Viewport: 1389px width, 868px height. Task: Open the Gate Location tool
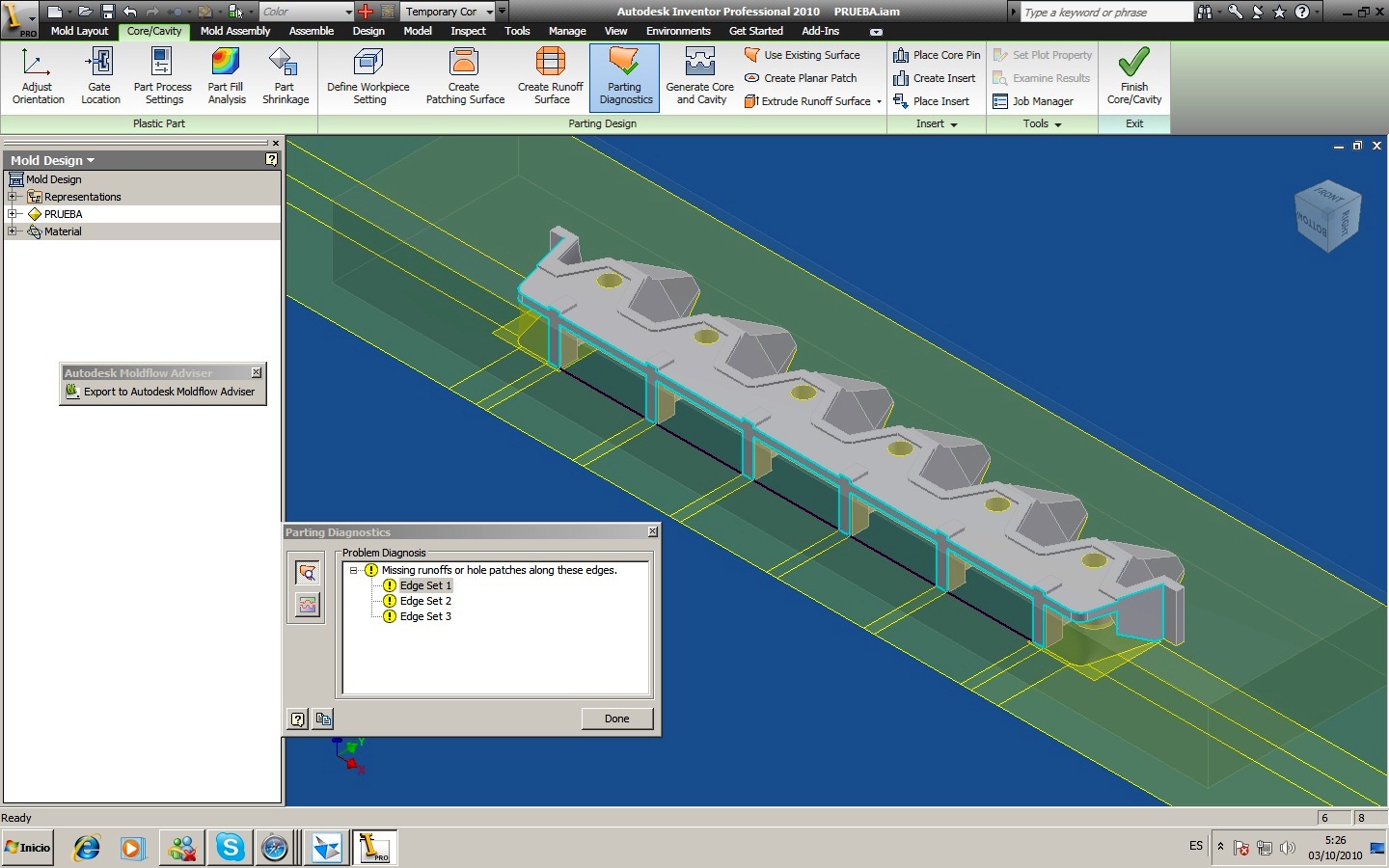(100, 76)
